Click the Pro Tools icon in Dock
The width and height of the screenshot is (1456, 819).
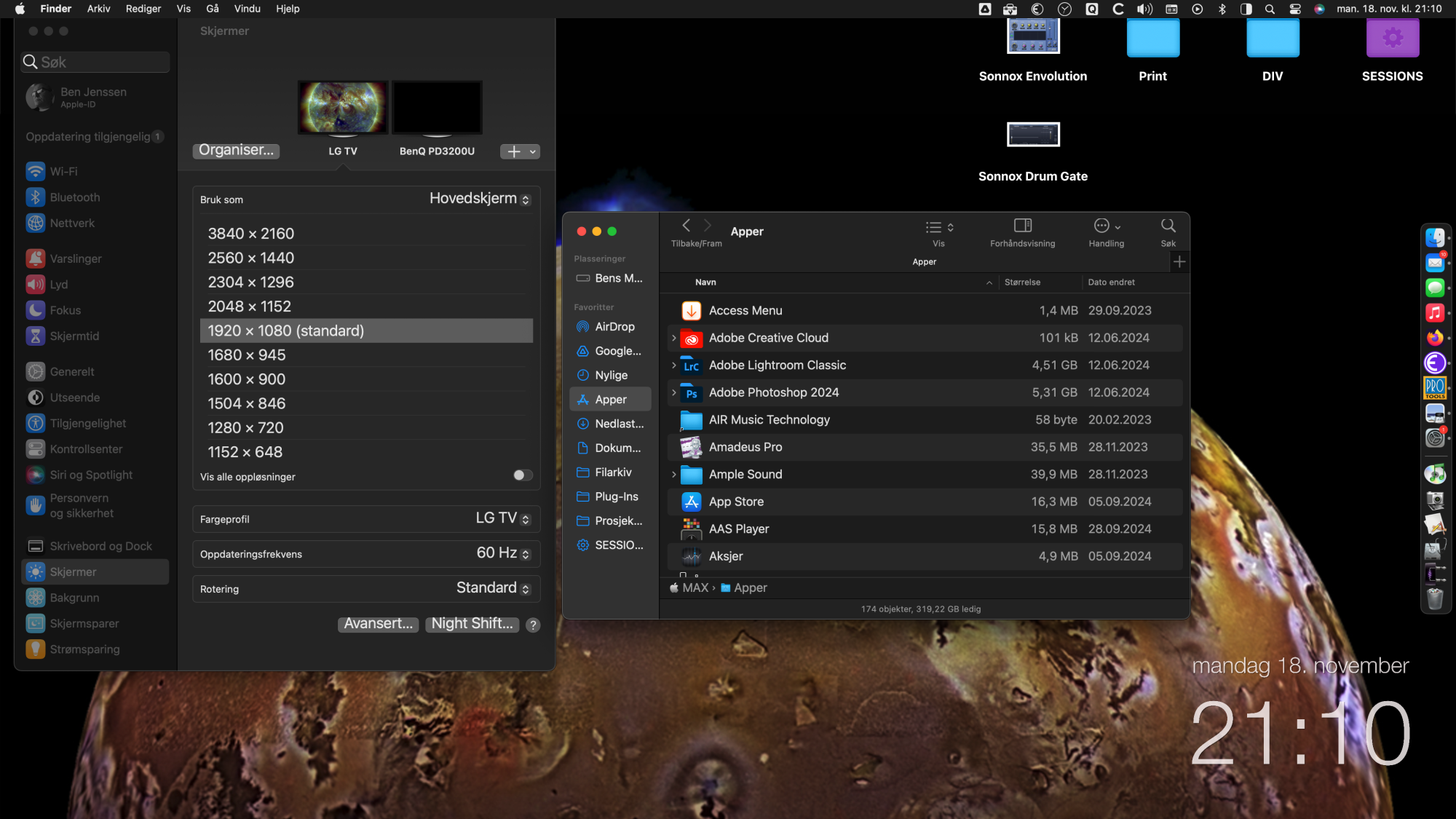pyautogui.click(x=1434, y=387)
